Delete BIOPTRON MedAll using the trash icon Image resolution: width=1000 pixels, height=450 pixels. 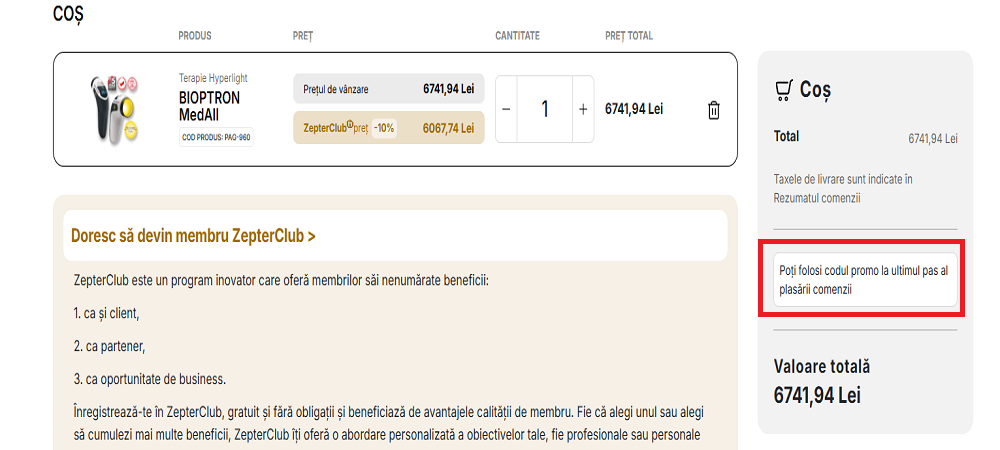click(x=713, y=110)
